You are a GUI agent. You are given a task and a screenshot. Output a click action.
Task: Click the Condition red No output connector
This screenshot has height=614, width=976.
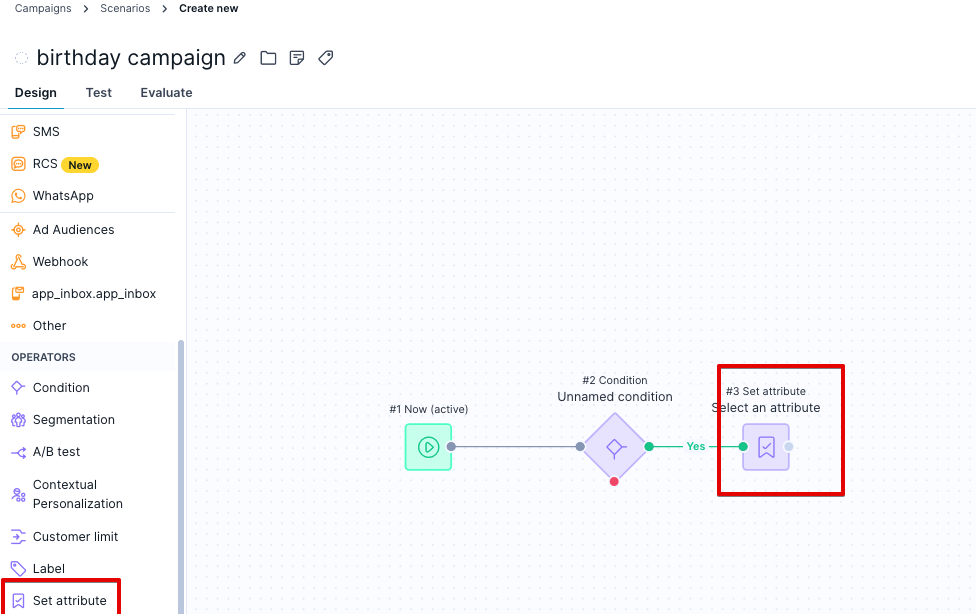click(x=614, y=481)
